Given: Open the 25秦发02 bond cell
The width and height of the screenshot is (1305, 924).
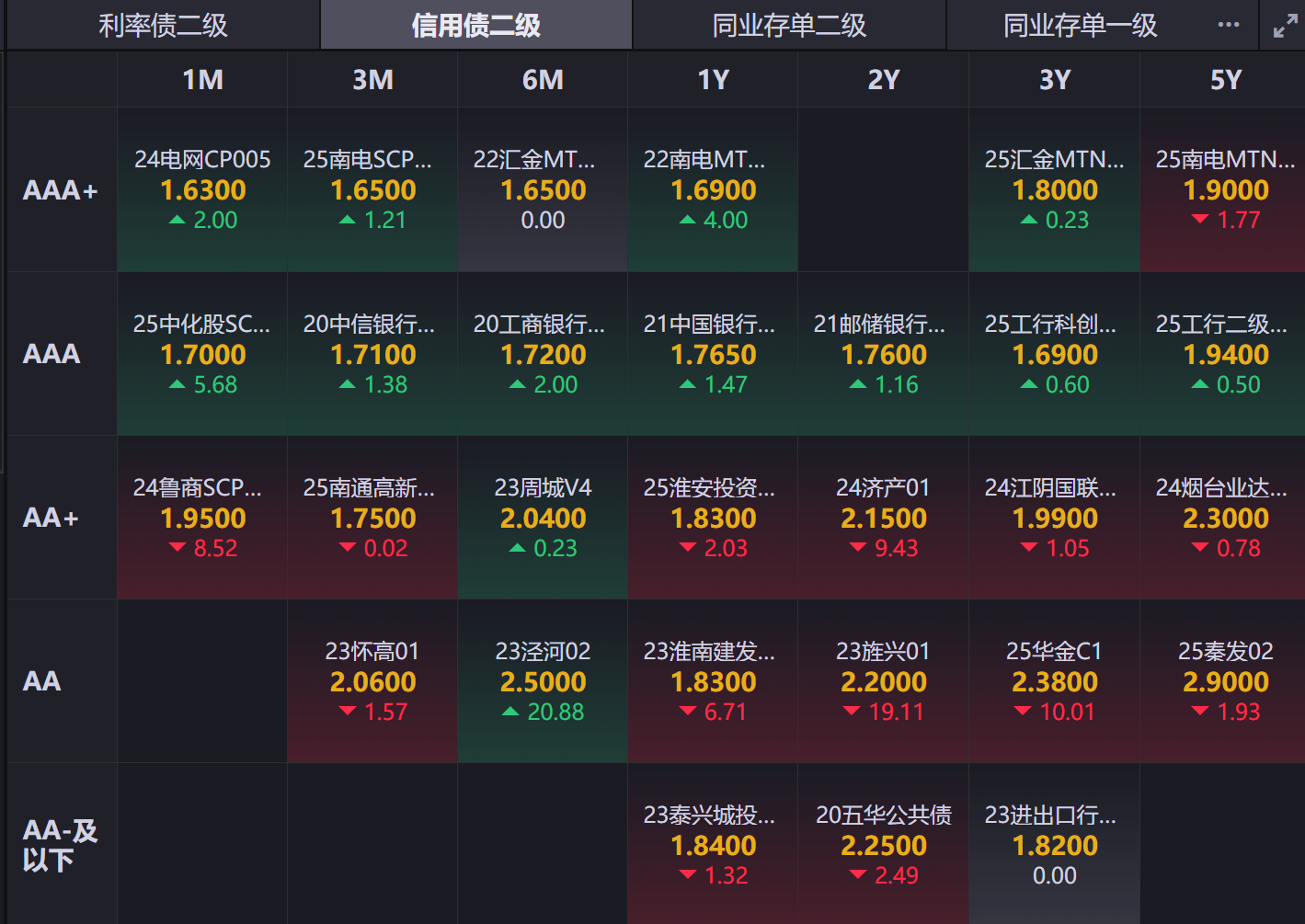Looking at the screenshot, I should [x=1223, y=681].
